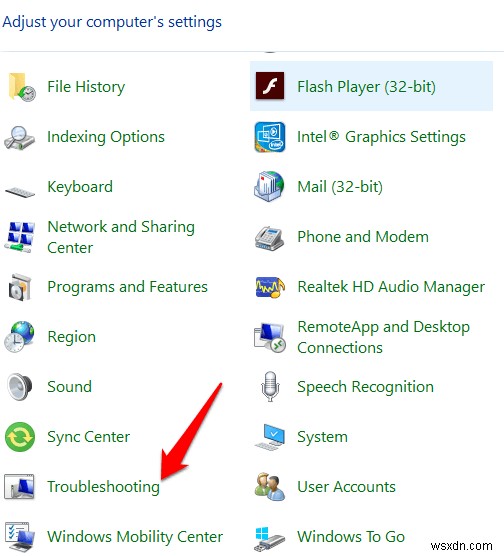Open the Sound settings link
Viewport: 504px width, 556px height.
[x=70, y=387]
